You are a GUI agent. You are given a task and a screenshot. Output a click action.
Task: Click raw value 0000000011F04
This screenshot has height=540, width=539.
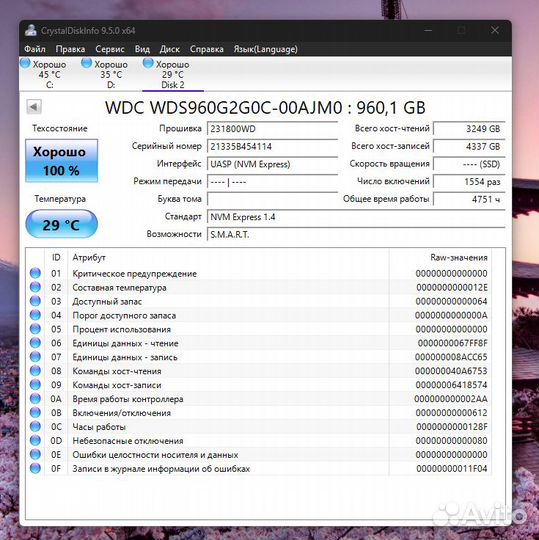coord(452,469)
